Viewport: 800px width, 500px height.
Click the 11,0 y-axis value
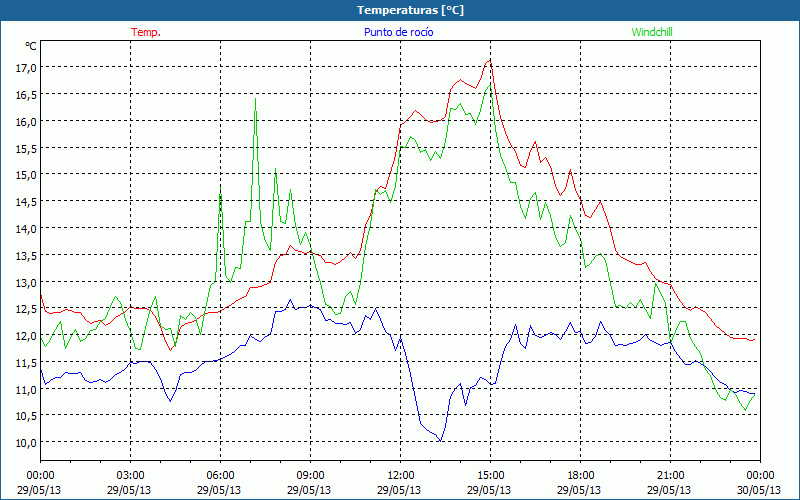(x=26, y=389)
